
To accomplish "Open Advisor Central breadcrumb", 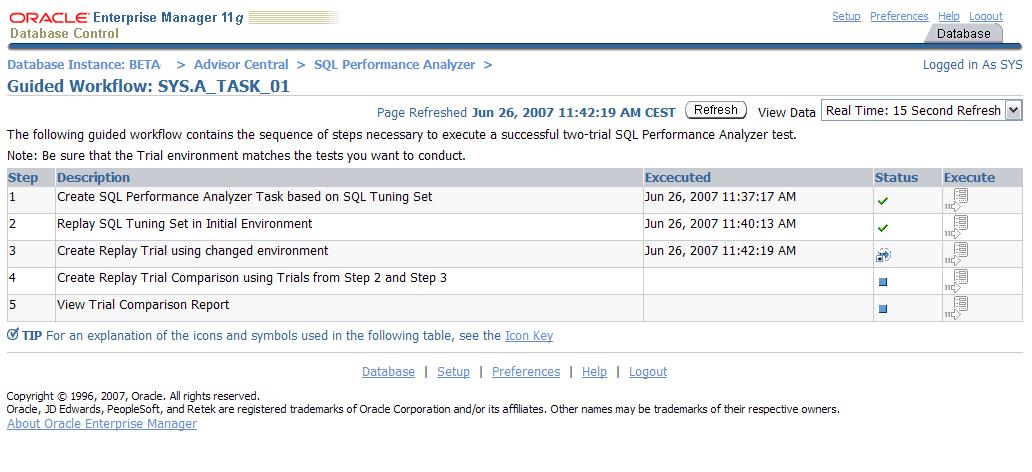I will (241, 64).
